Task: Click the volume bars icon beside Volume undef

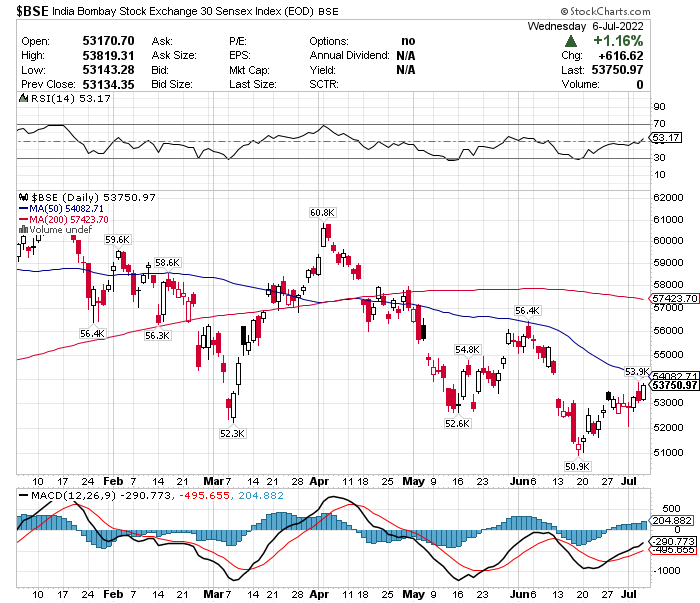Action: point(23,229)
